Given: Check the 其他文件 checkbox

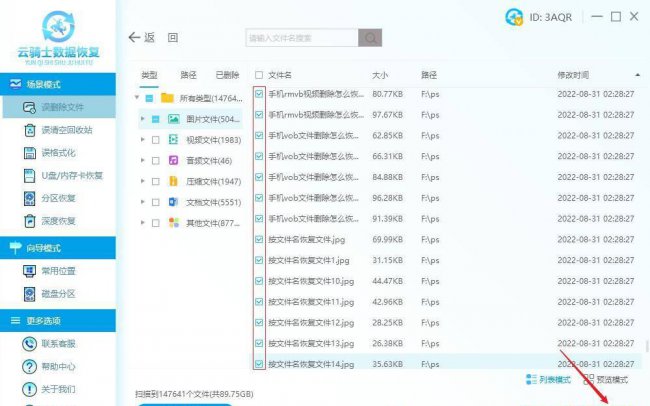Looking at the screenshot, I should pos(155,223).
